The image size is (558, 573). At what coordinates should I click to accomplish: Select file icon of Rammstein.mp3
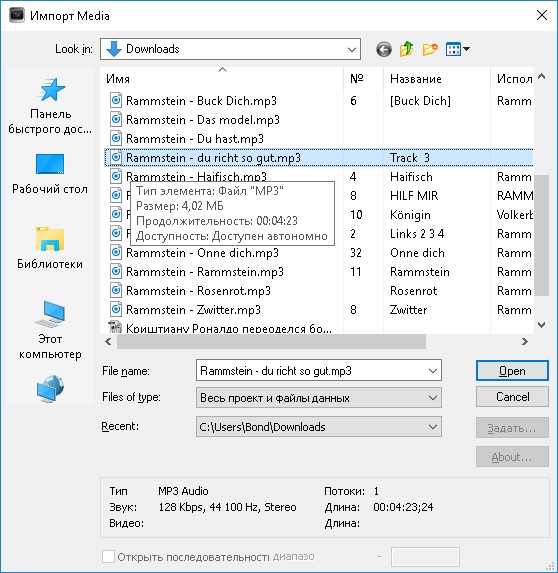[x=116, y=272]
